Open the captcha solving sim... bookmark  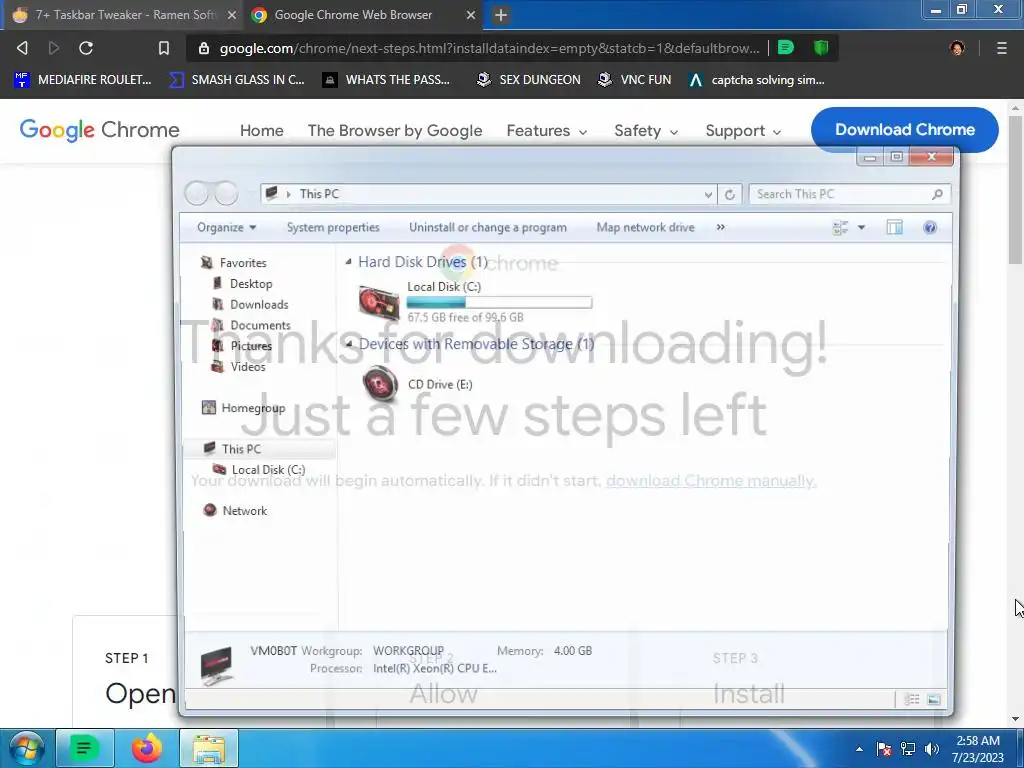(x=757, y=80)
